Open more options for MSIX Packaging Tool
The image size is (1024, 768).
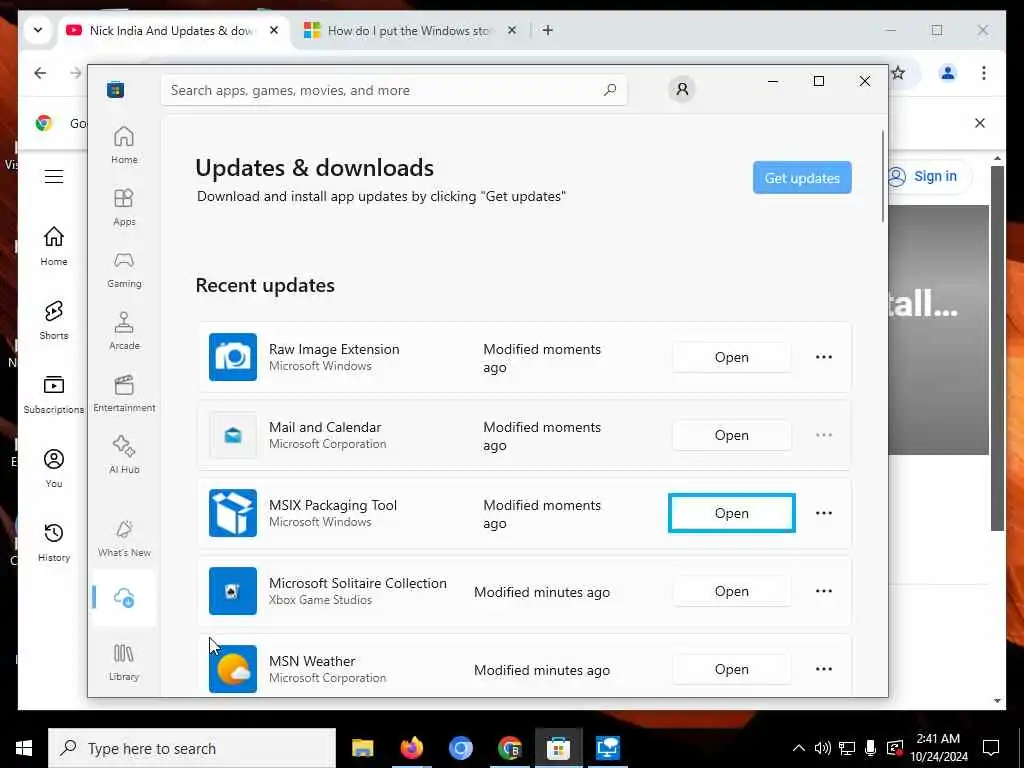(824, 513)
